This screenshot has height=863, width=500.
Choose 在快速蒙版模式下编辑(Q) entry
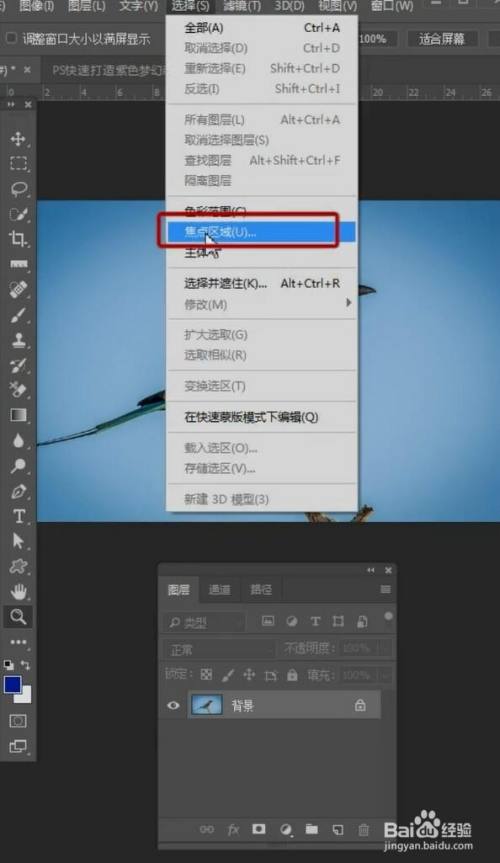262,417
